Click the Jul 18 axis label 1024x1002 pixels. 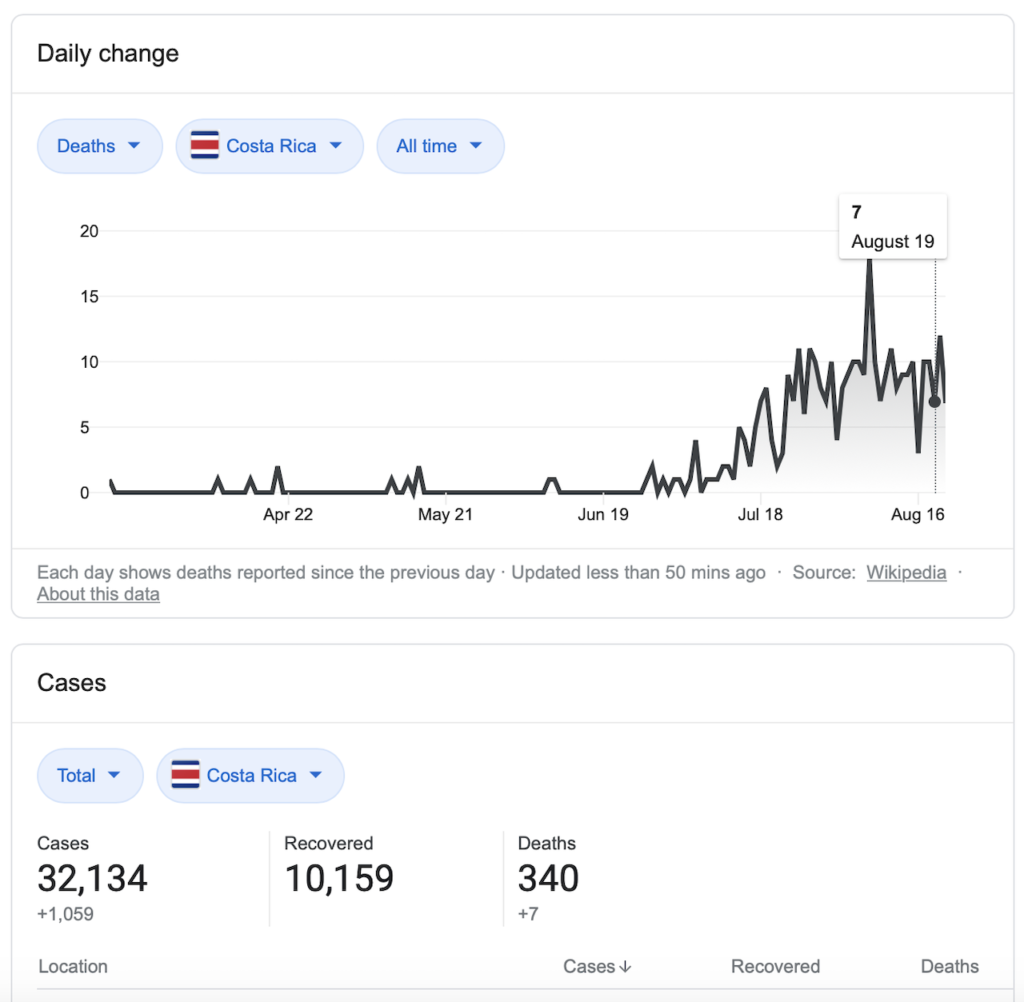tap(760, 515)
